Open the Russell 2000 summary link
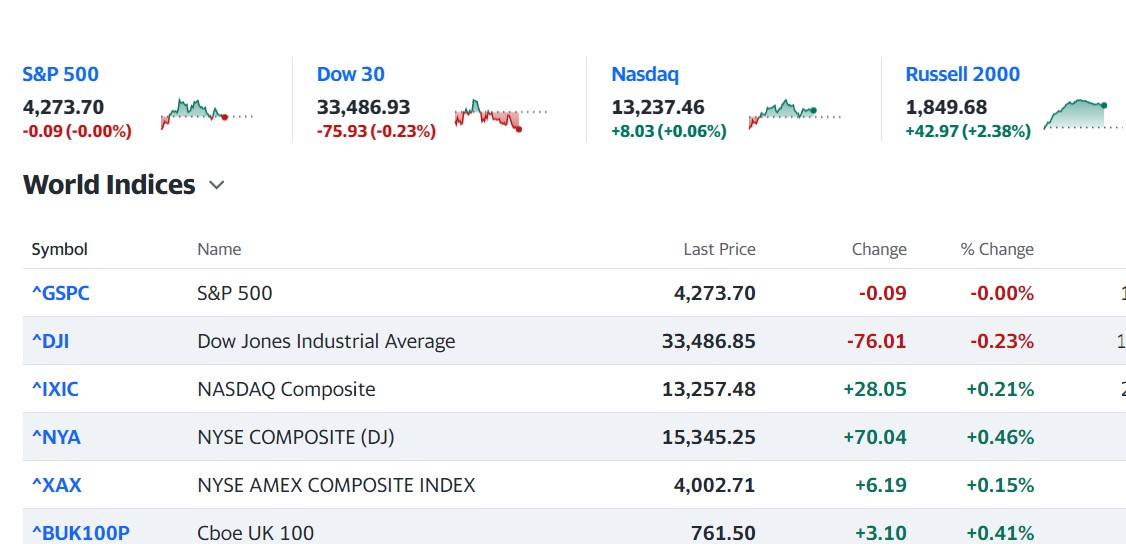The width and height of the screenshot is (1126, 544). [962, 75]
